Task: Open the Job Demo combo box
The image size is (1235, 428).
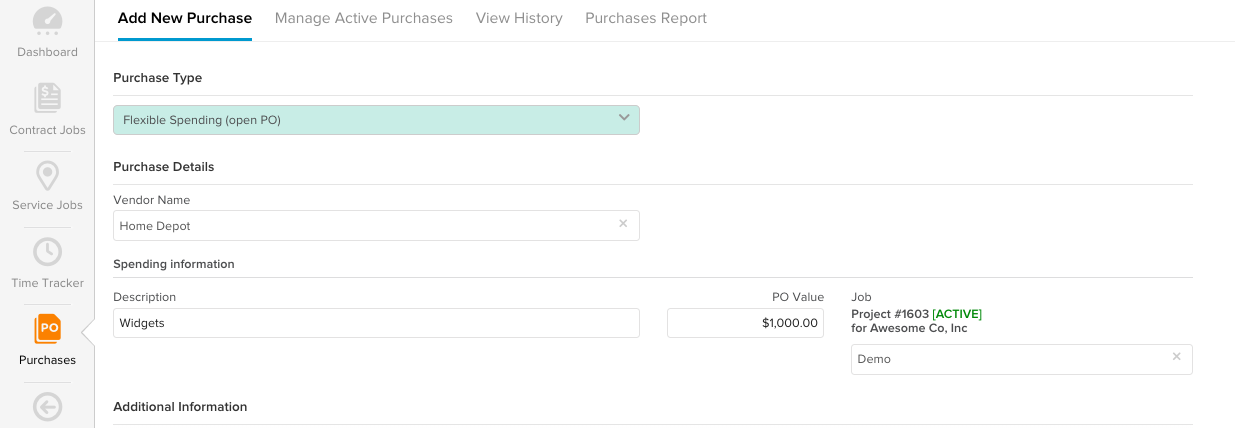Action: coord(1022,359)
